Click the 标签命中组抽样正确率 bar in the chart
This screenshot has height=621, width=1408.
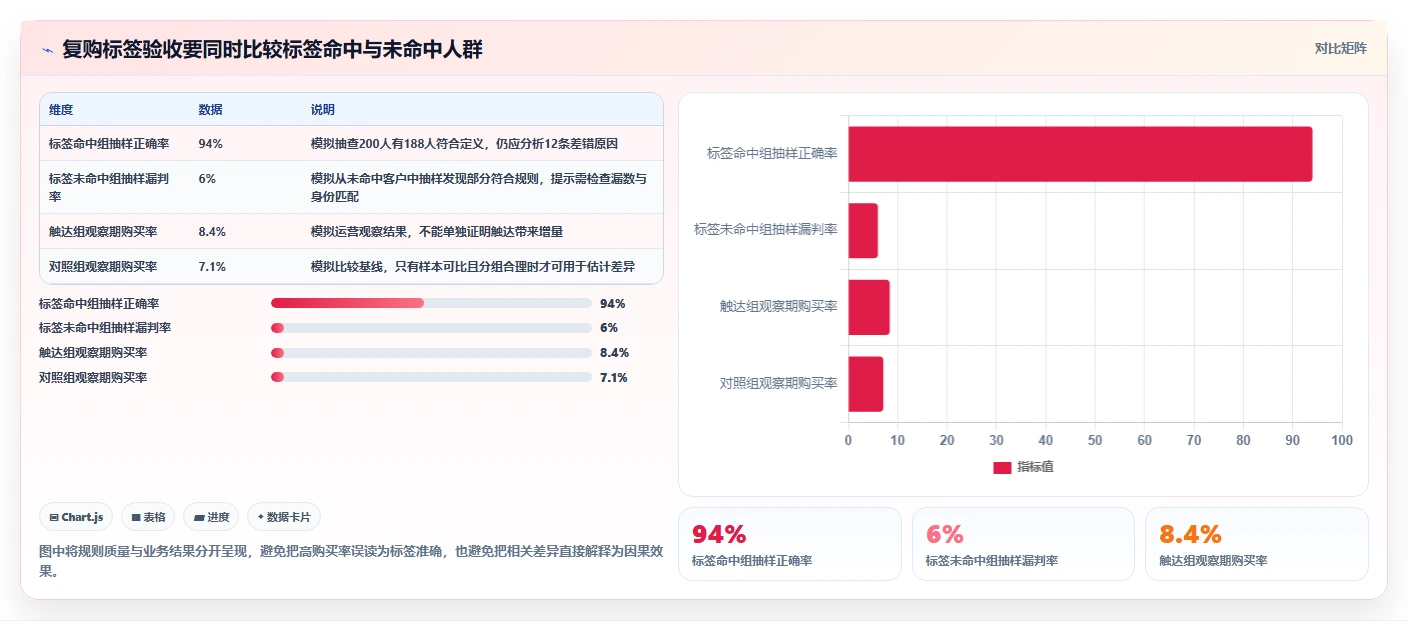coord(1080,154)
